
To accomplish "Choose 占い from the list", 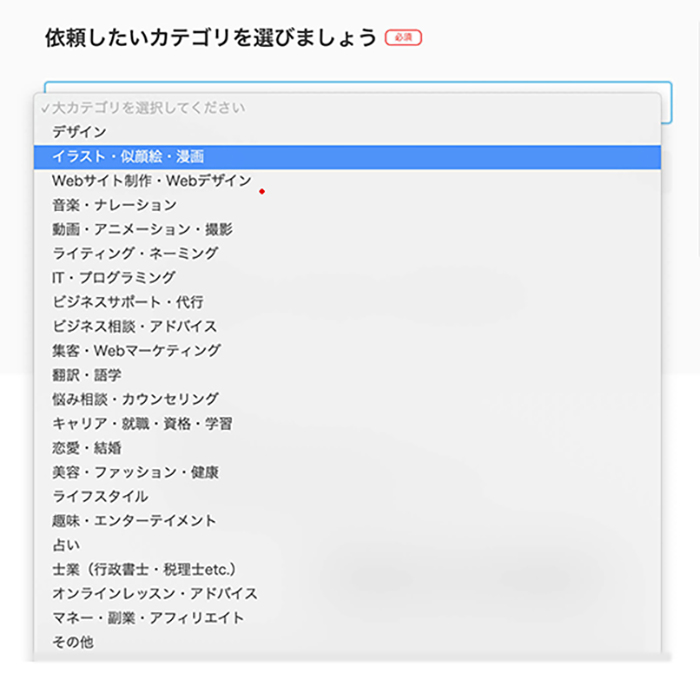I will coord(347,545).
